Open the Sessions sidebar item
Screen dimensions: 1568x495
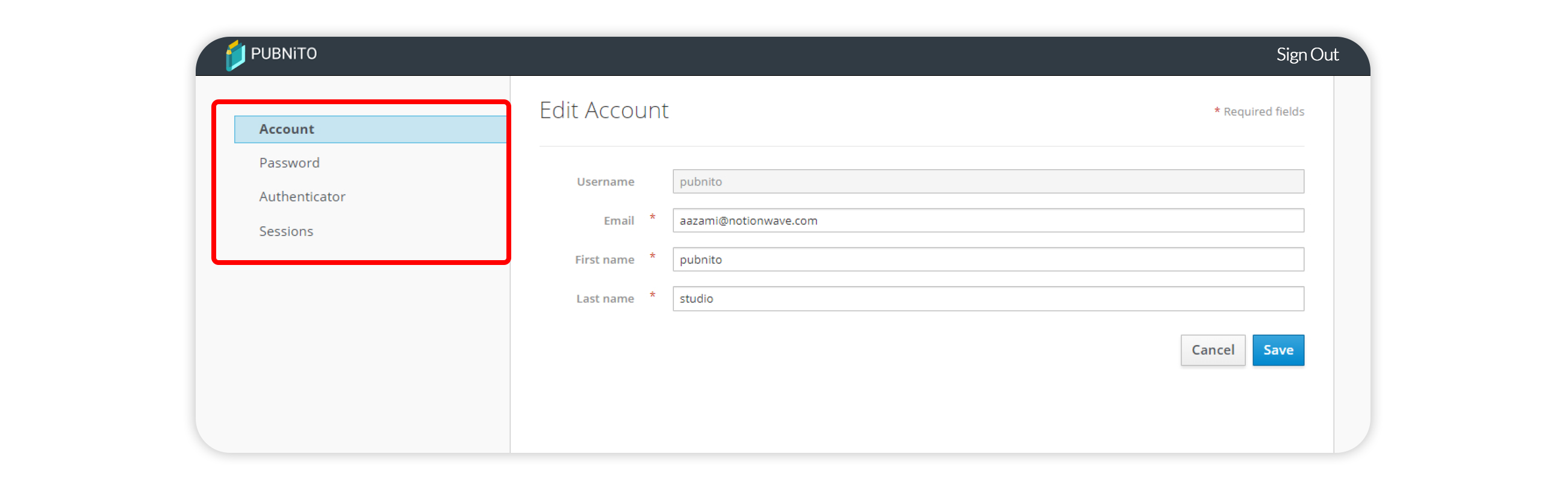tap(286, 231)
